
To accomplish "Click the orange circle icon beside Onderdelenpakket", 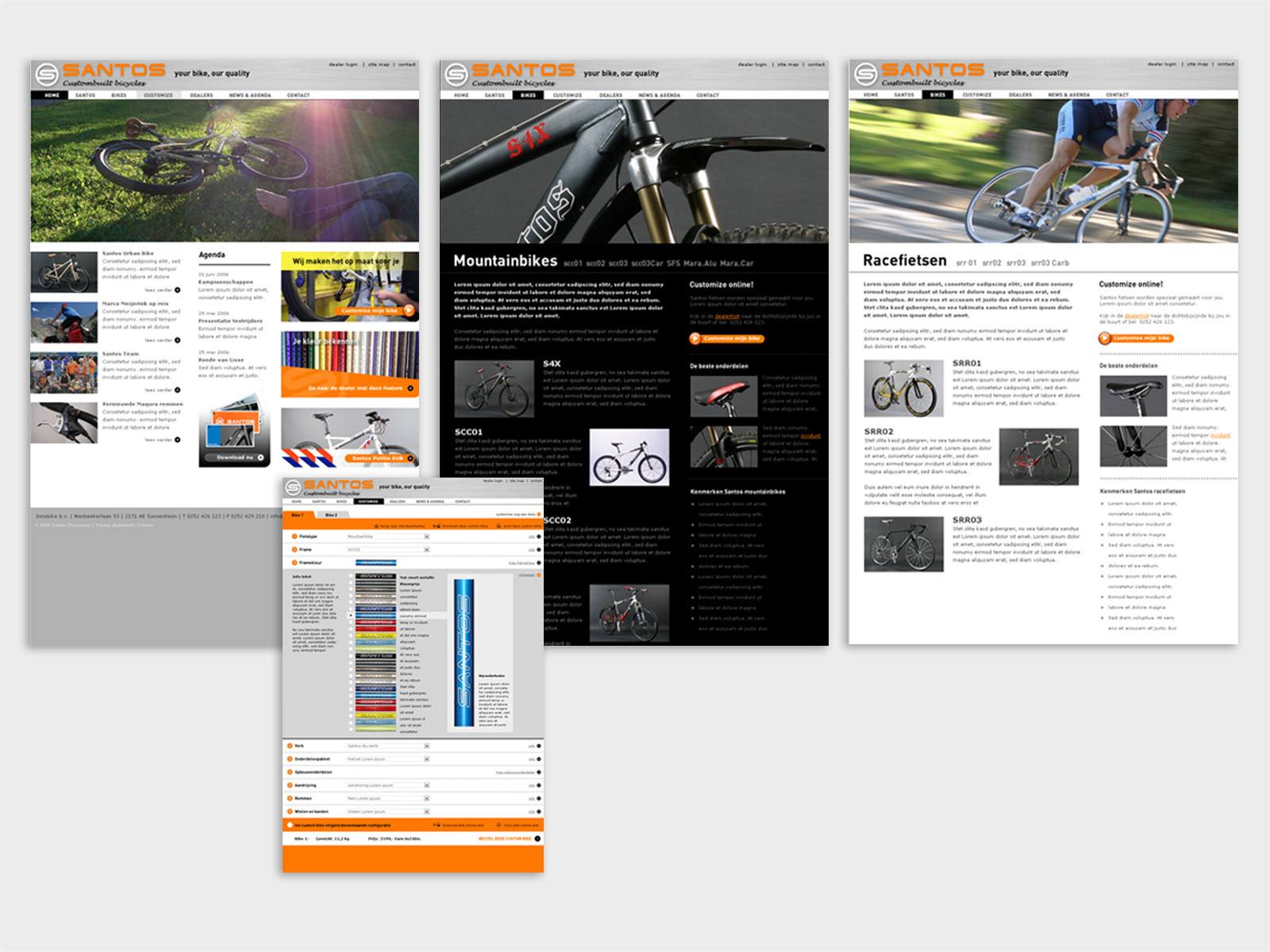I will click(x=290, y=758).
